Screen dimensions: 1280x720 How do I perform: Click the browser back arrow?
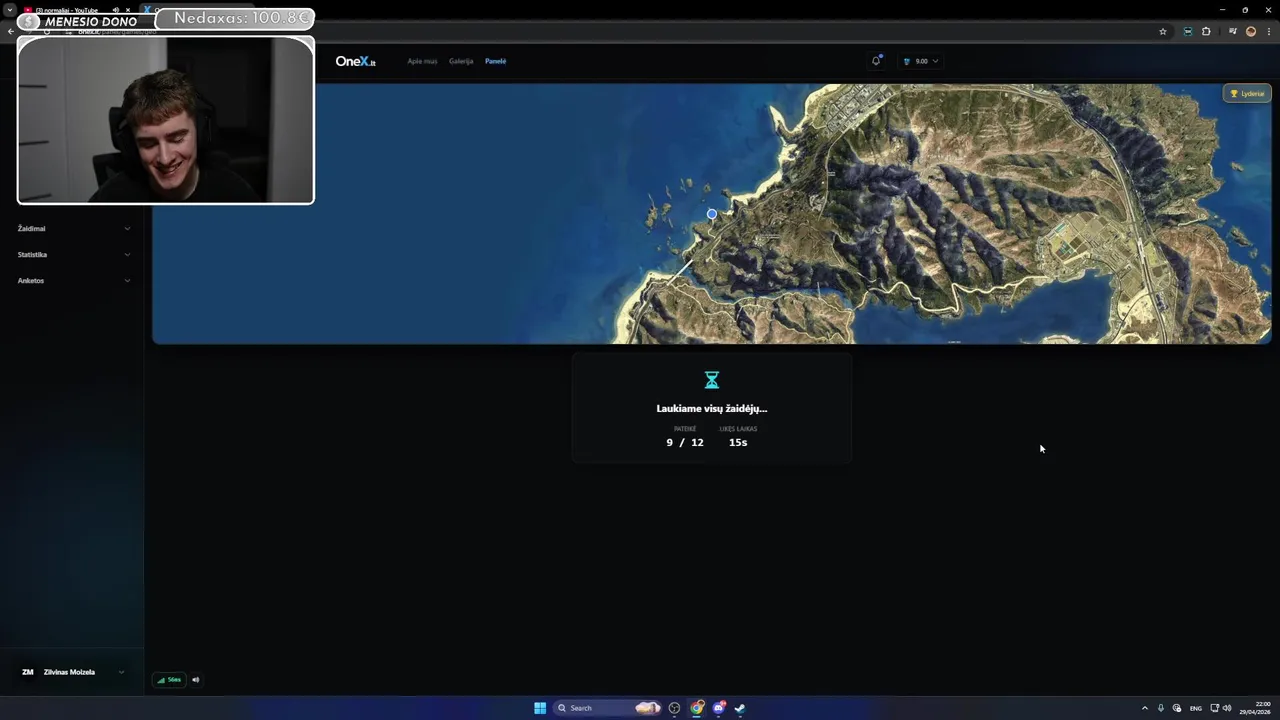tap(10, 31)
